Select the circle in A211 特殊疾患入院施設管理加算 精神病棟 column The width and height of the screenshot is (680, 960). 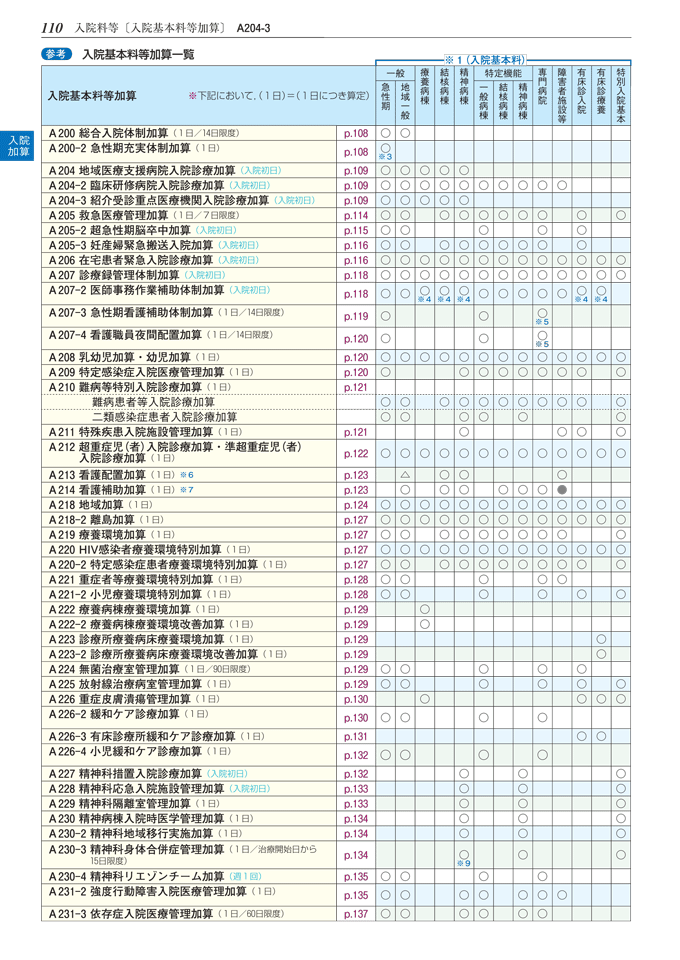[464, 432]
